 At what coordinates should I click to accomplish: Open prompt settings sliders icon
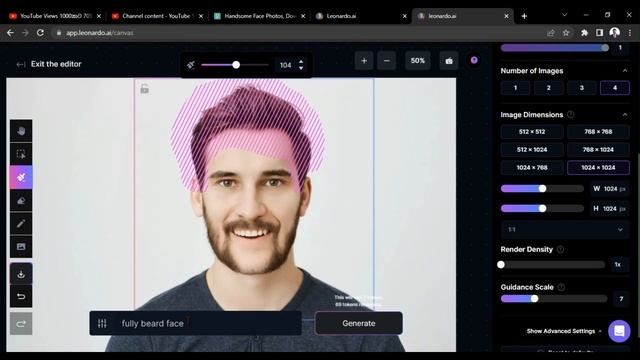102,323
